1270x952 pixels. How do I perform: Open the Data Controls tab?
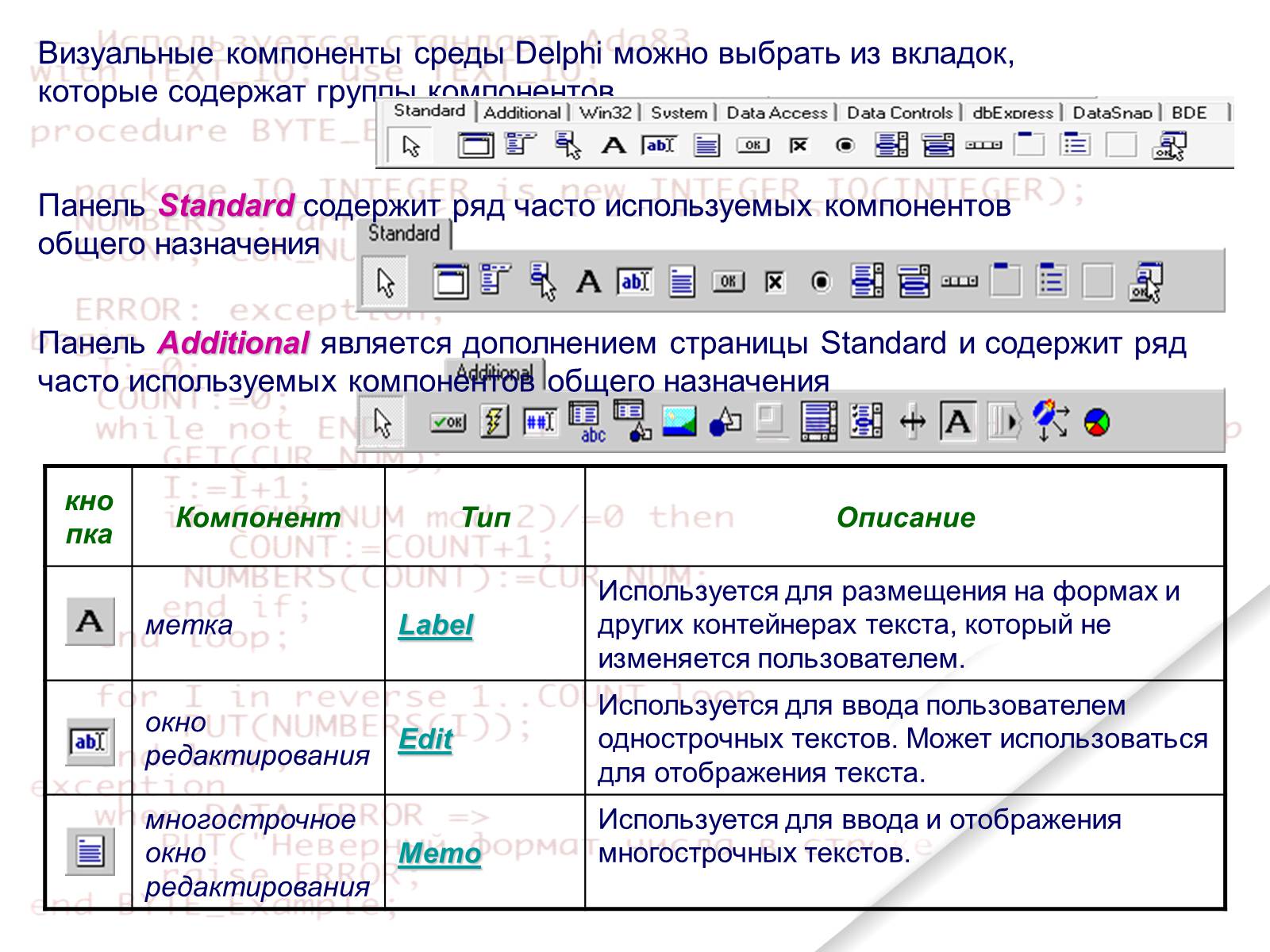point(899,113)
